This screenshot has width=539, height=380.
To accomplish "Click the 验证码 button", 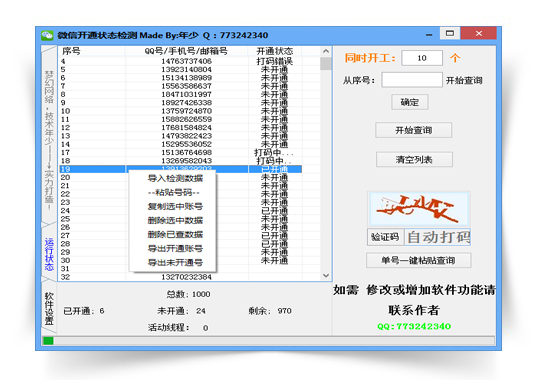I will tap(385, 237).
